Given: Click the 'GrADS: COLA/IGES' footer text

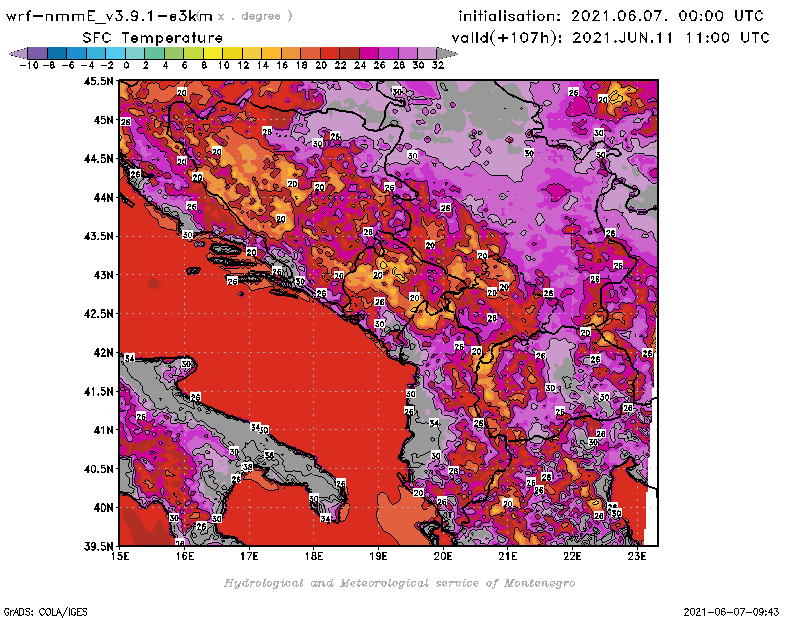Looking at the screenshot, I should [x=45, y=612].
